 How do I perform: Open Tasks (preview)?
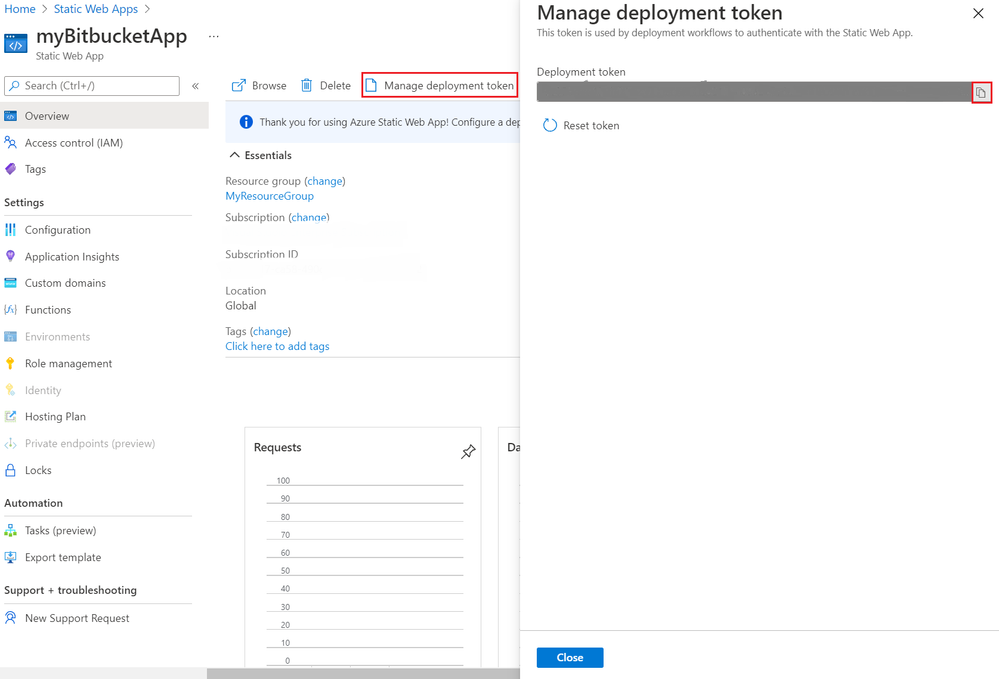tap(61, 531)
